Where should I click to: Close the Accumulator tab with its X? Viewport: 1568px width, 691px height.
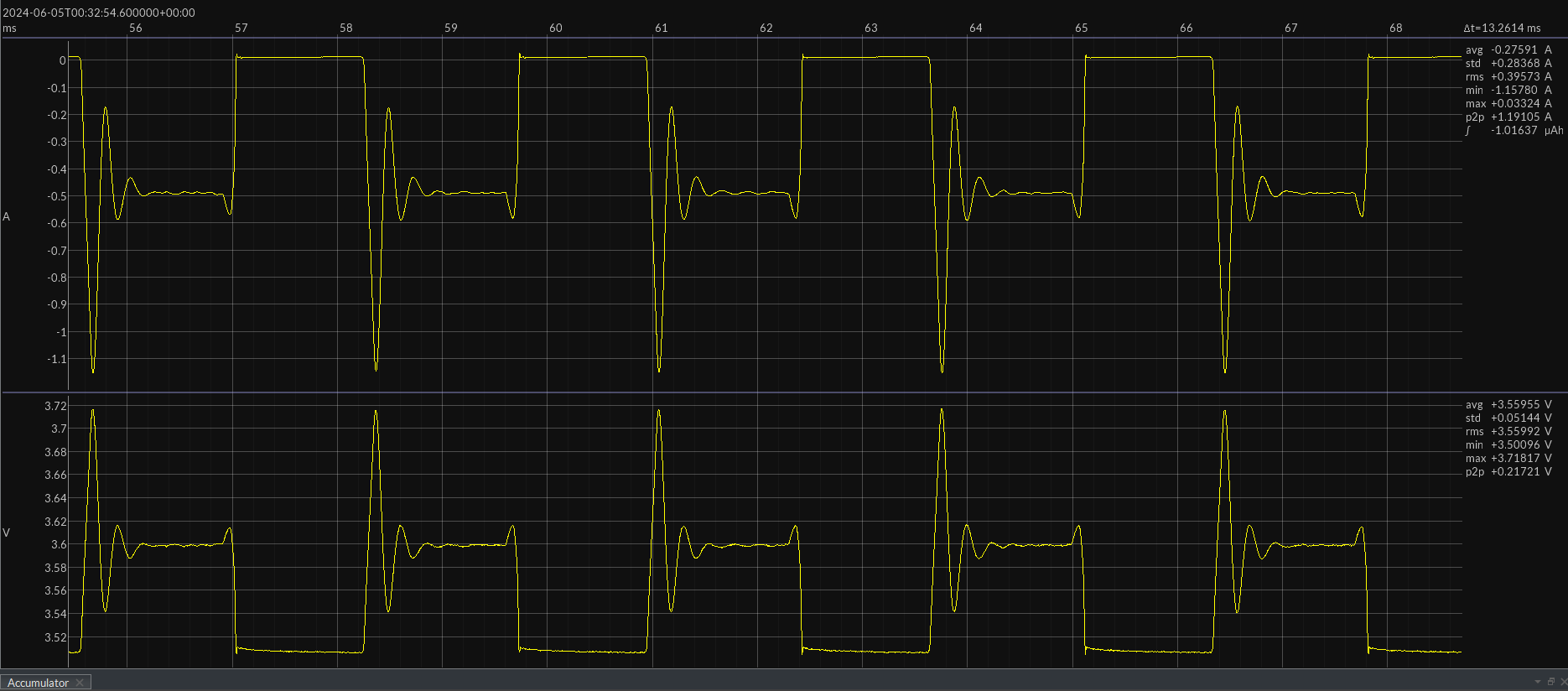tap(80, 683)
